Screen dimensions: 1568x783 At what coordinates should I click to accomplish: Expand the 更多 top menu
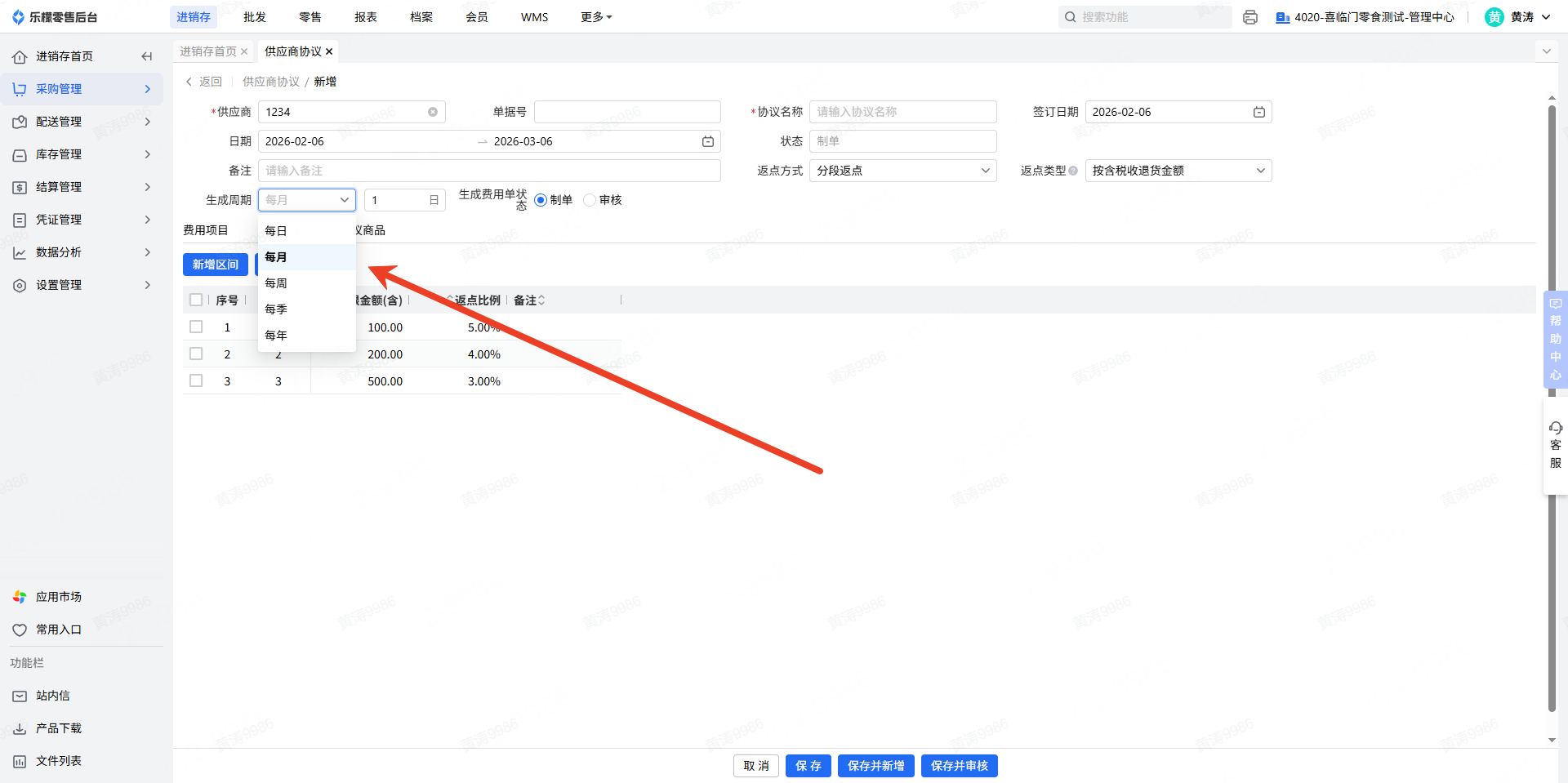(596, 17)
